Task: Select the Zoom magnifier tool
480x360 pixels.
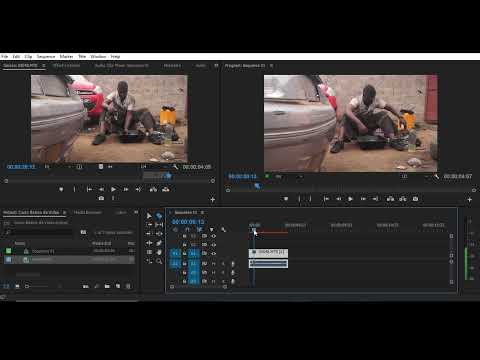Action: pyautogui.click(x=159, y=261)
